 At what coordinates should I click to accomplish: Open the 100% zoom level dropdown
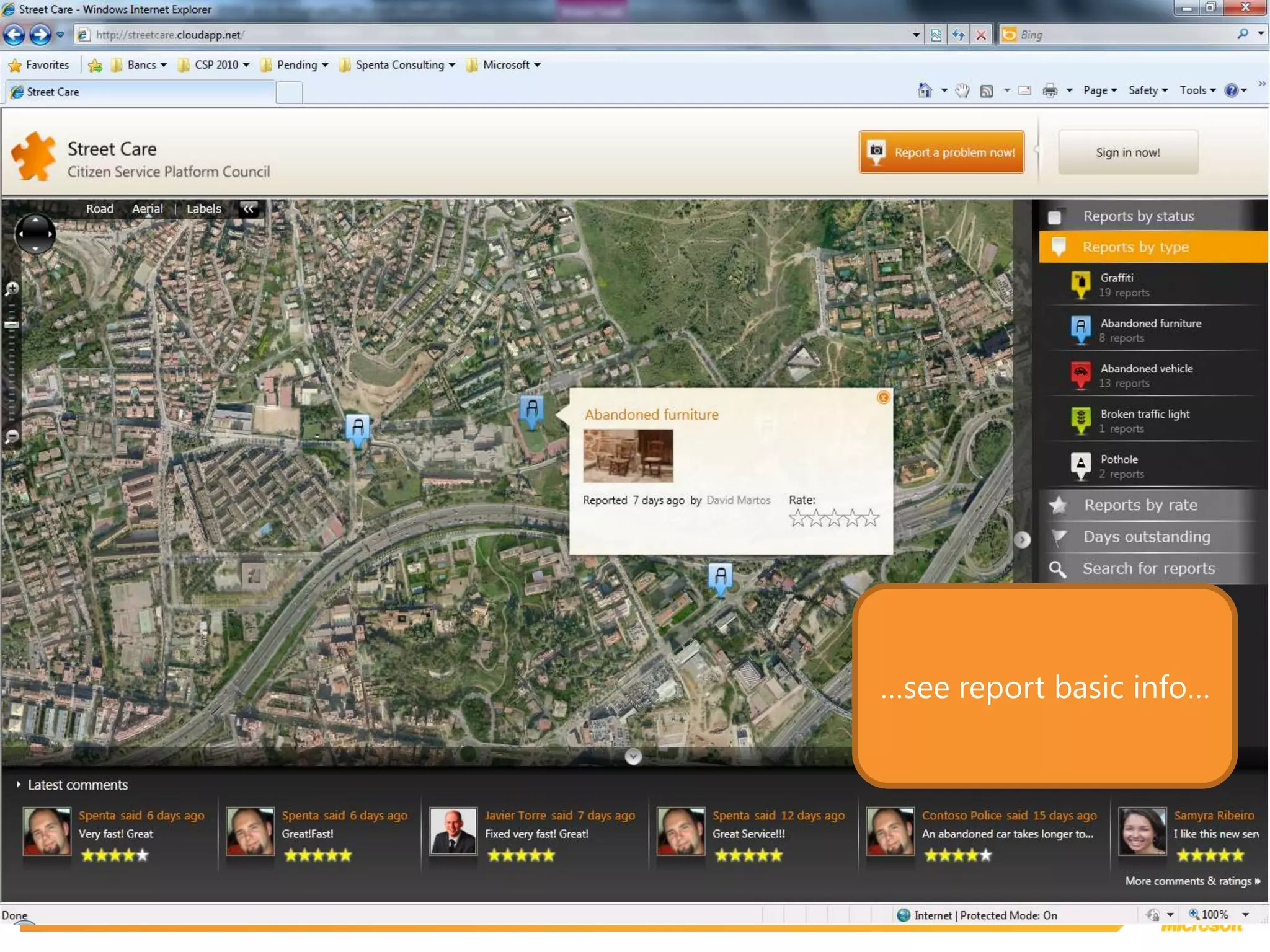pyautogui.click(x=1245, y=914)
